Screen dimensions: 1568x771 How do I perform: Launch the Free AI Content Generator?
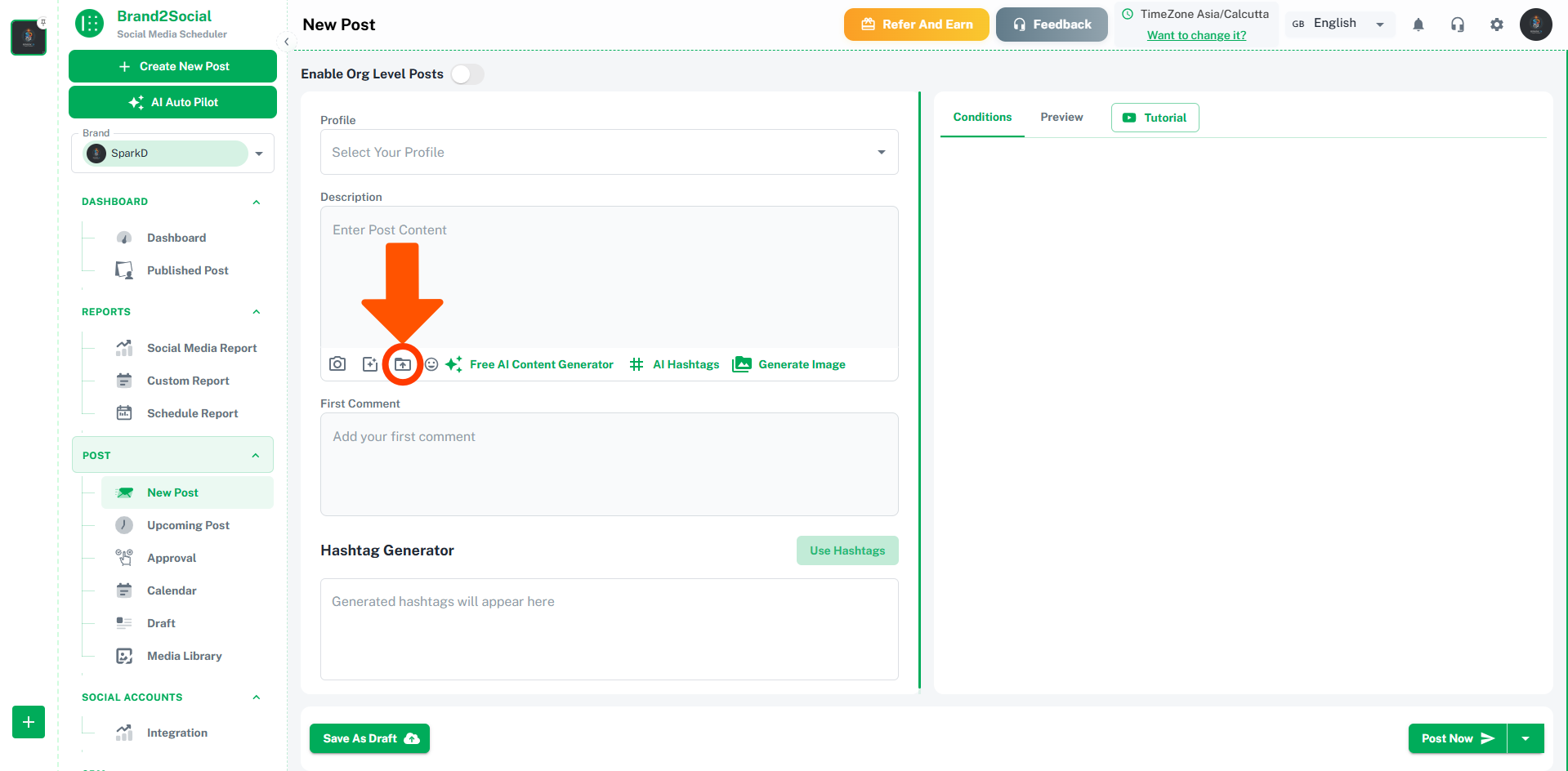529,364
